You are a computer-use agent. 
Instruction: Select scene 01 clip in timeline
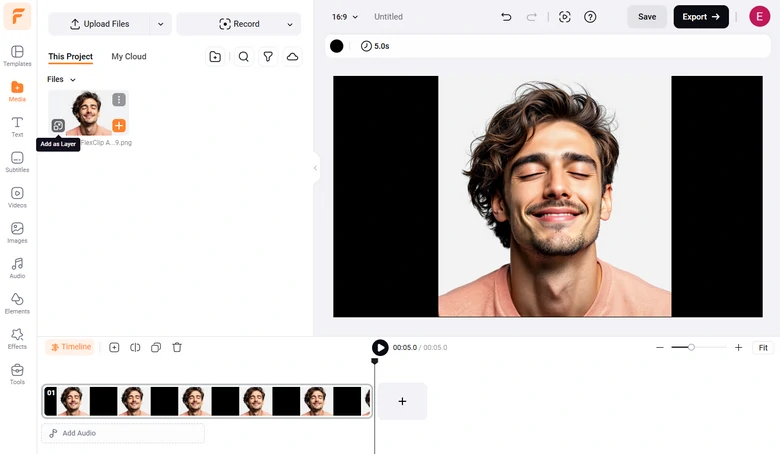207,401
